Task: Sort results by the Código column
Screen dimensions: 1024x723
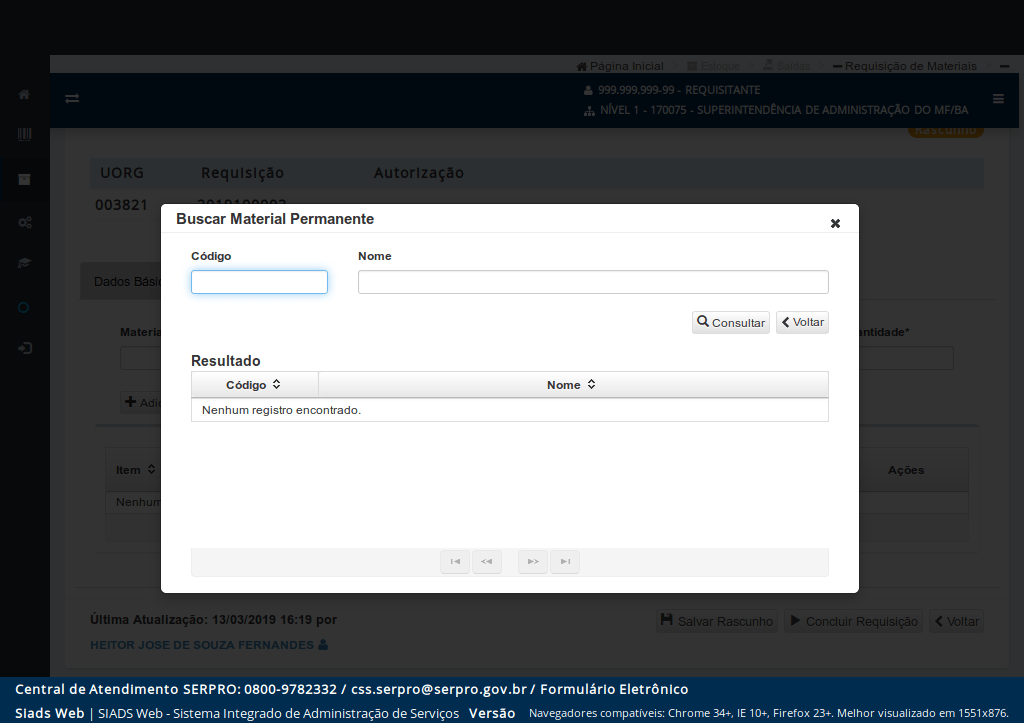Action: [x=254, y=385]
